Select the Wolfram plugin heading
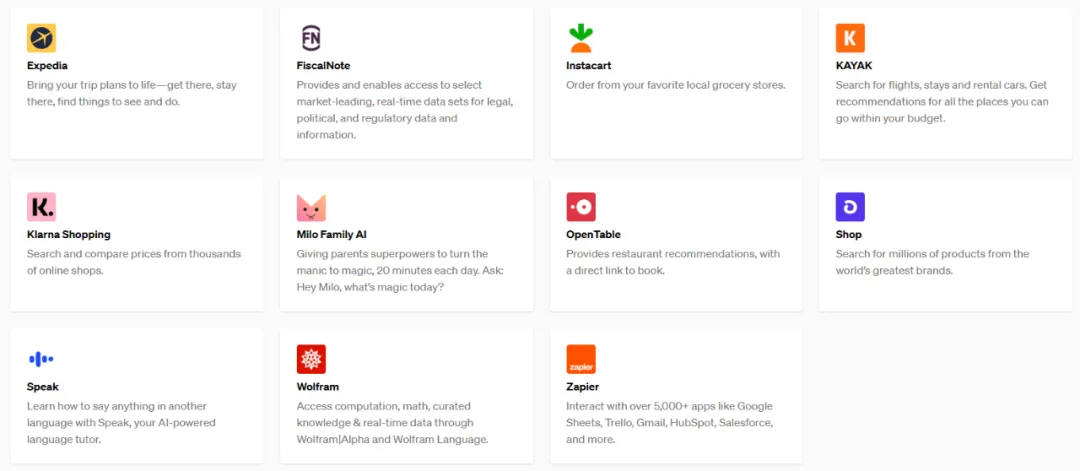Viewport: 1080px width, 471px height. pos(318,387)
